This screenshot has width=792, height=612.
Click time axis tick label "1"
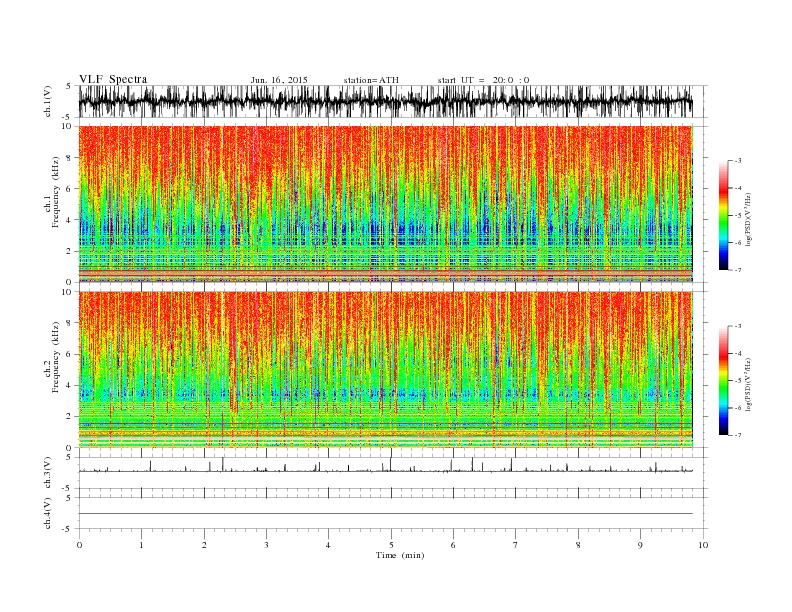pyautogui.click(x=141, y=545)
